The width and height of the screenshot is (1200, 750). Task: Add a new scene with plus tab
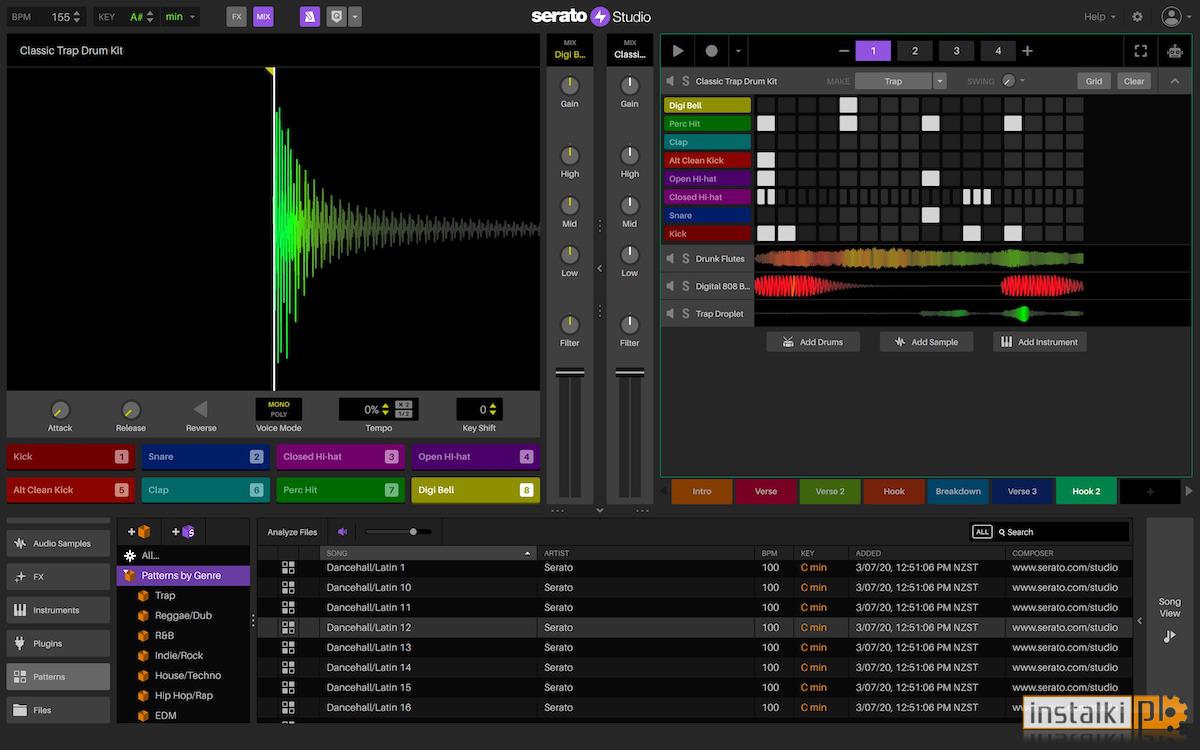click(1150, 491)
